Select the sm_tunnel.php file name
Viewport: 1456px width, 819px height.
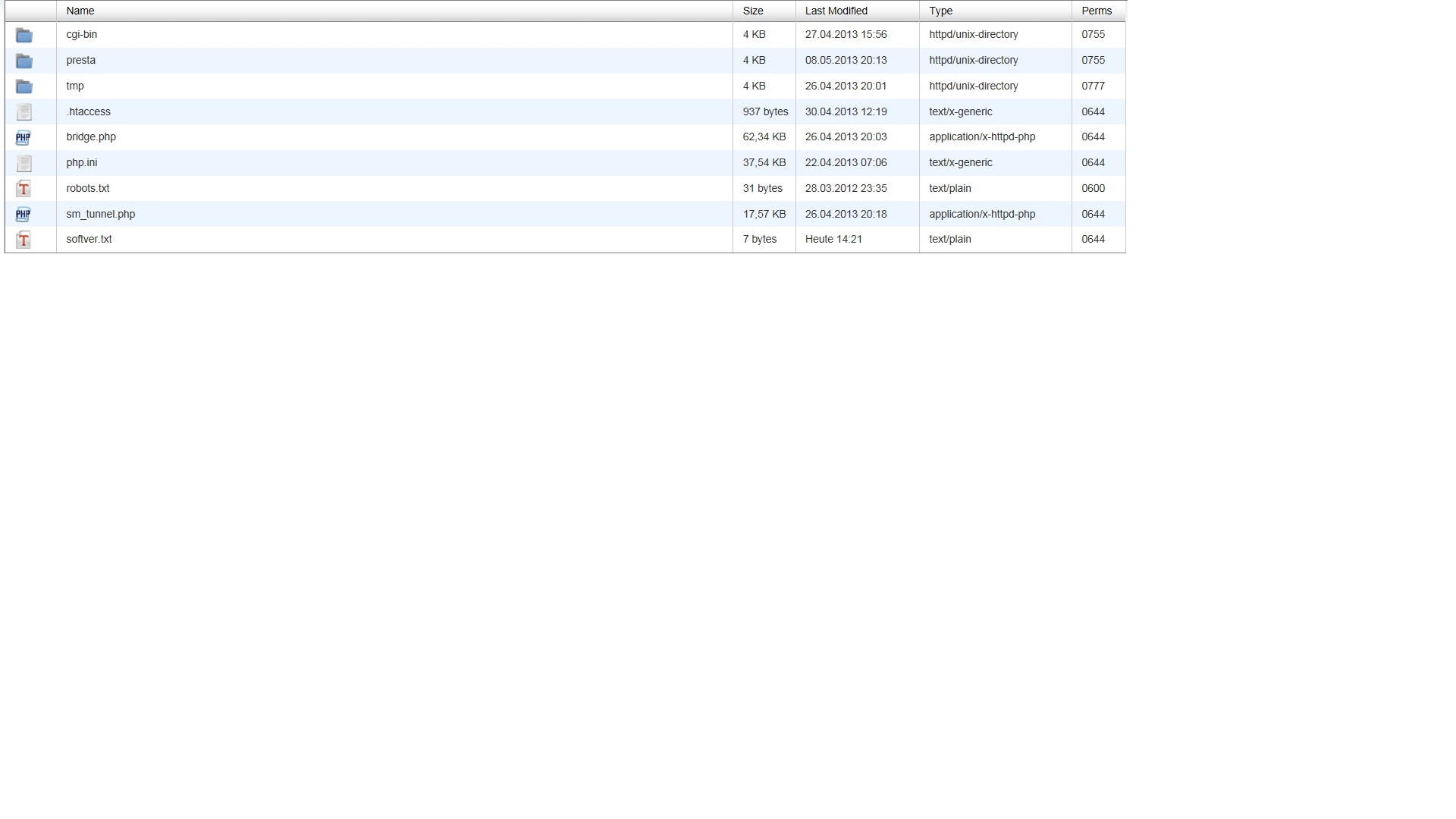click(x=100, y=214)
